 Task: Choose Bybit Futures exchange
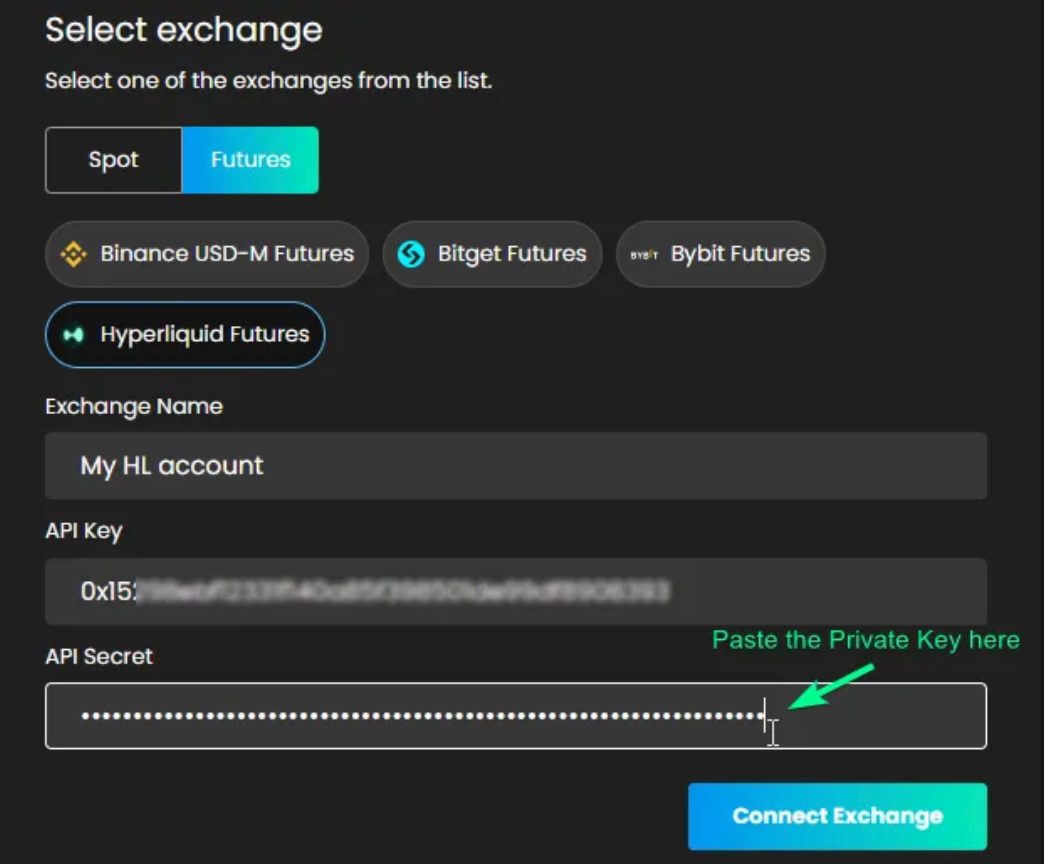tap(720, 254)
